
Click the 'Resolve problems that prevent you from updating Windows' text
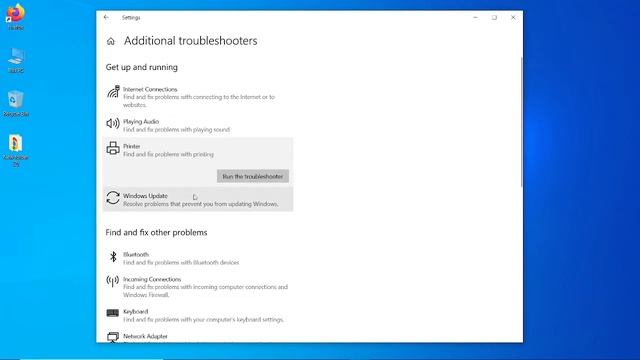tap(201, 204)
